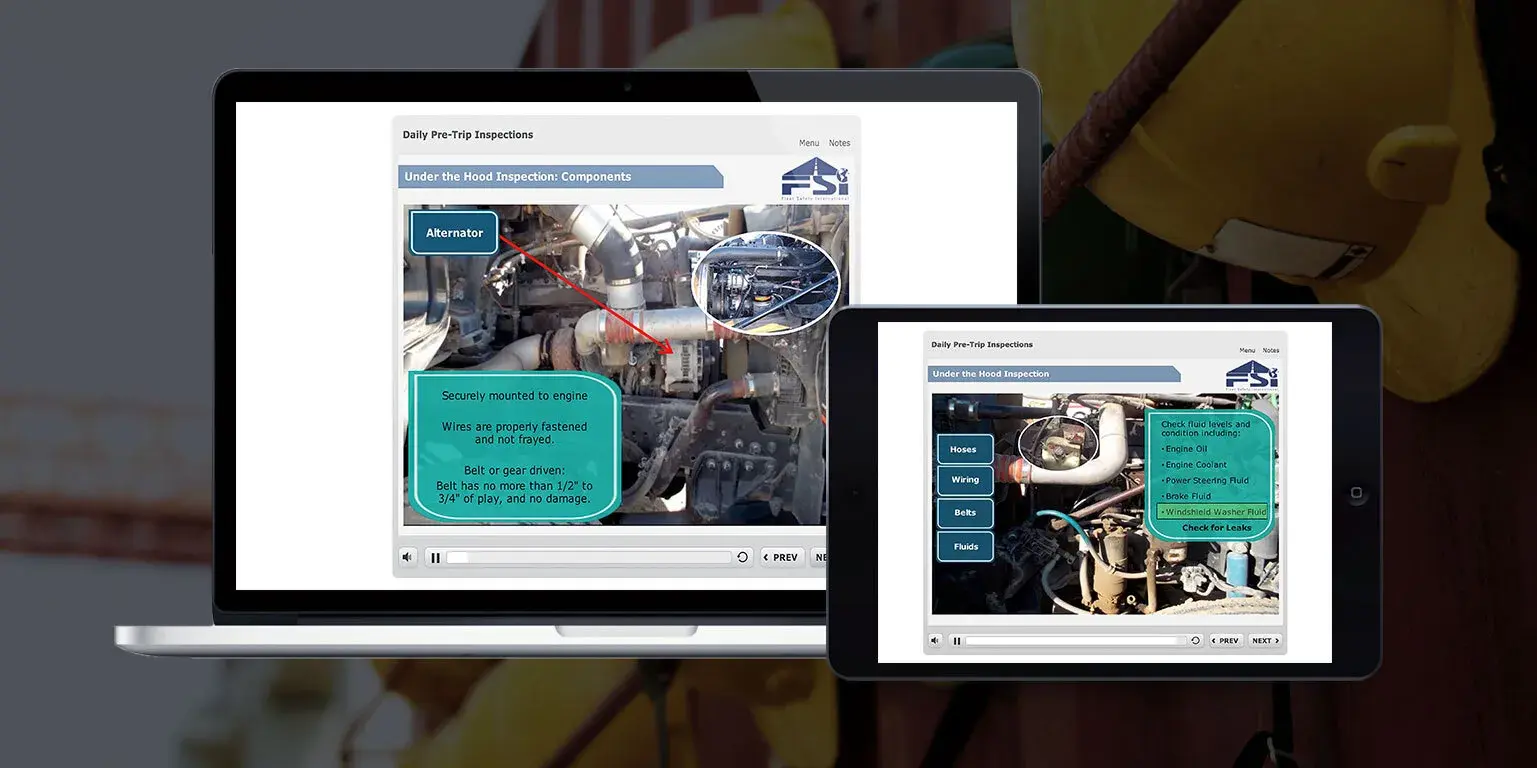Click the Alternator label on laptop slide
Screen dimensions: 1537x768
454,233
